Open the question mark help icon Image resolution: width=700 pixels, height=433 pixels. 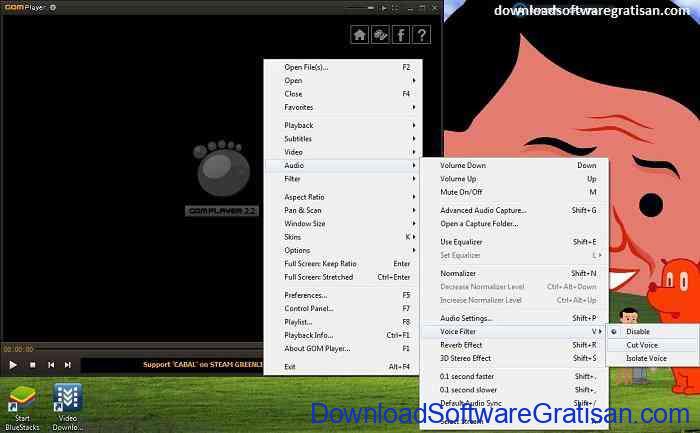(421, 35)
